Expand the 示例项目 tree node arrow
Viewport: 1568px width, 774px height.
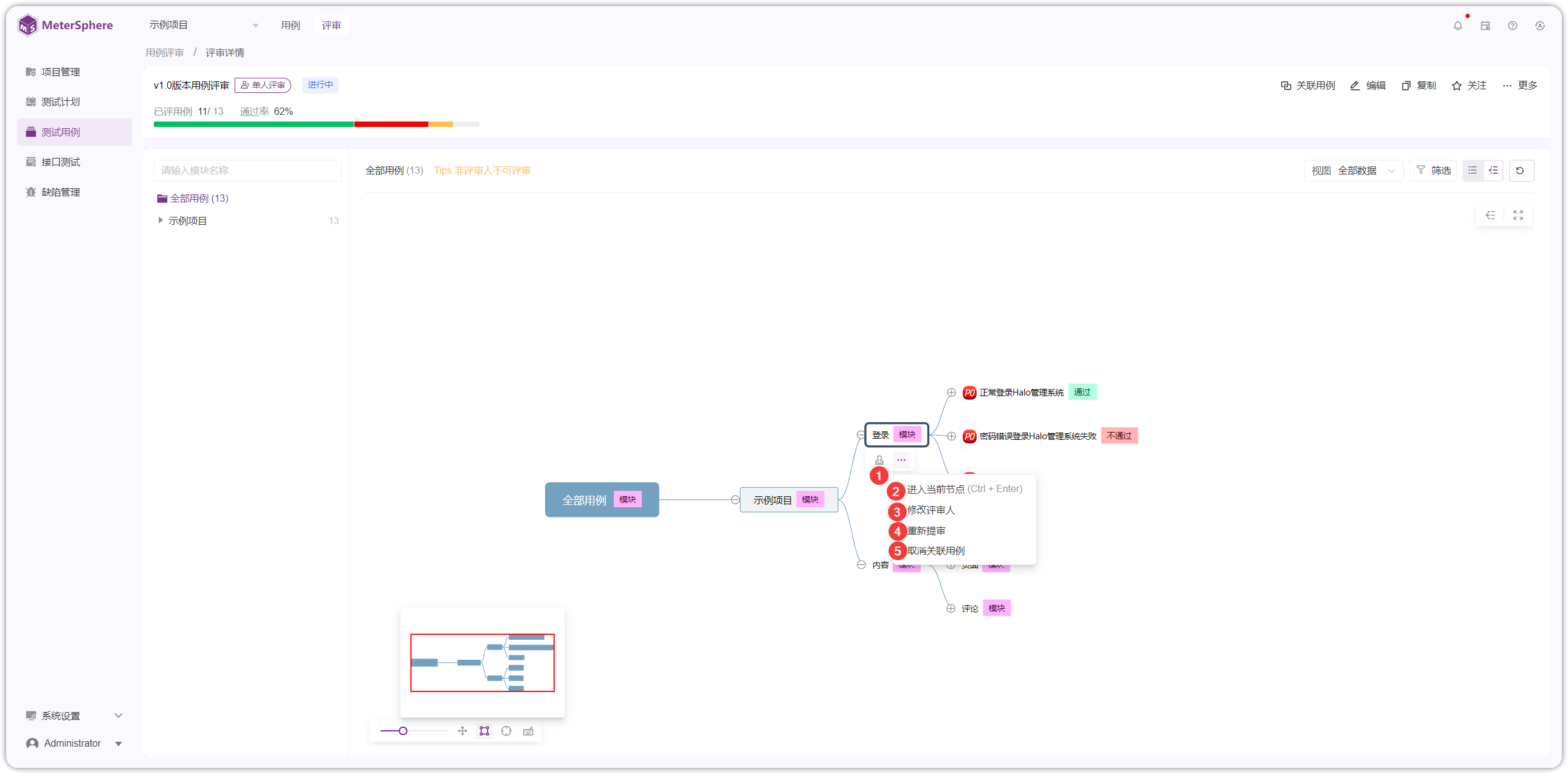(x=160, y=221)
